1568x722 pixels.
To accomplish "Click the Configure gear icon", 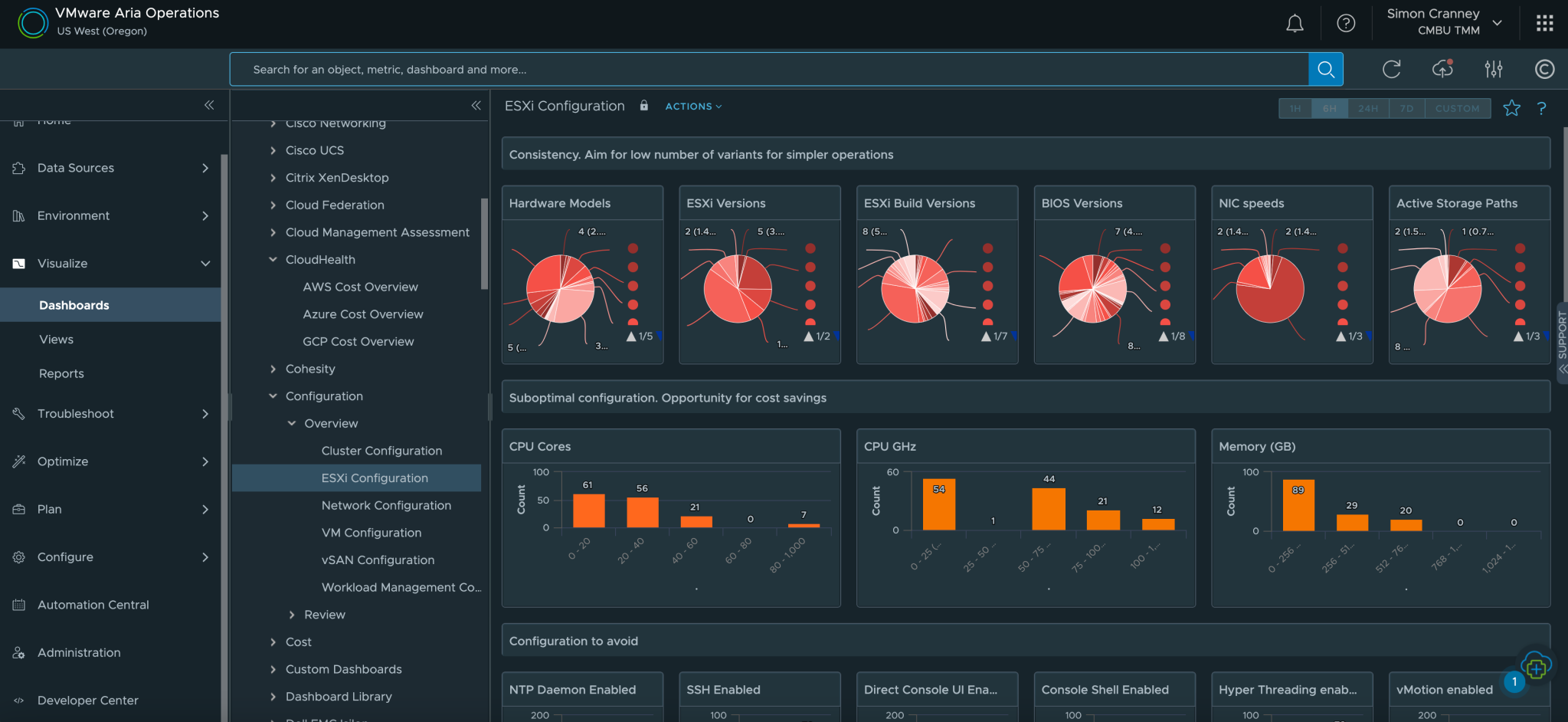I will tap(19, 557).
